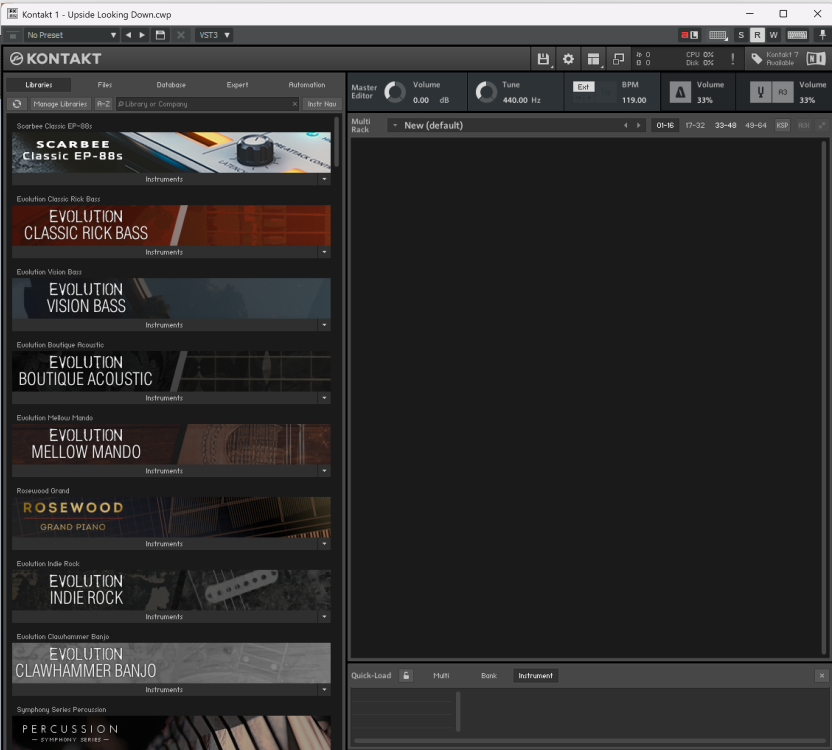The height and width of the screenshot is (750, 832).
Task: Expand Instruments dropdown under Rosewood Grand Piano
Action: tap(324, 544)
